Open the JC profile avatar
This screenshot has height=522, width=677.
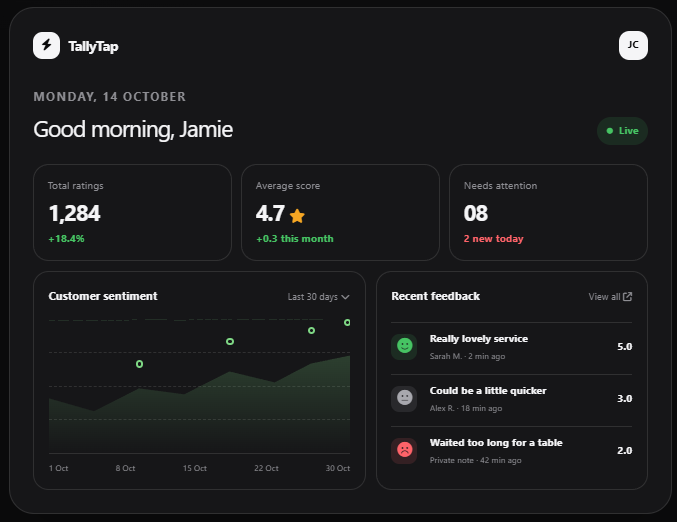pos(633,45)
